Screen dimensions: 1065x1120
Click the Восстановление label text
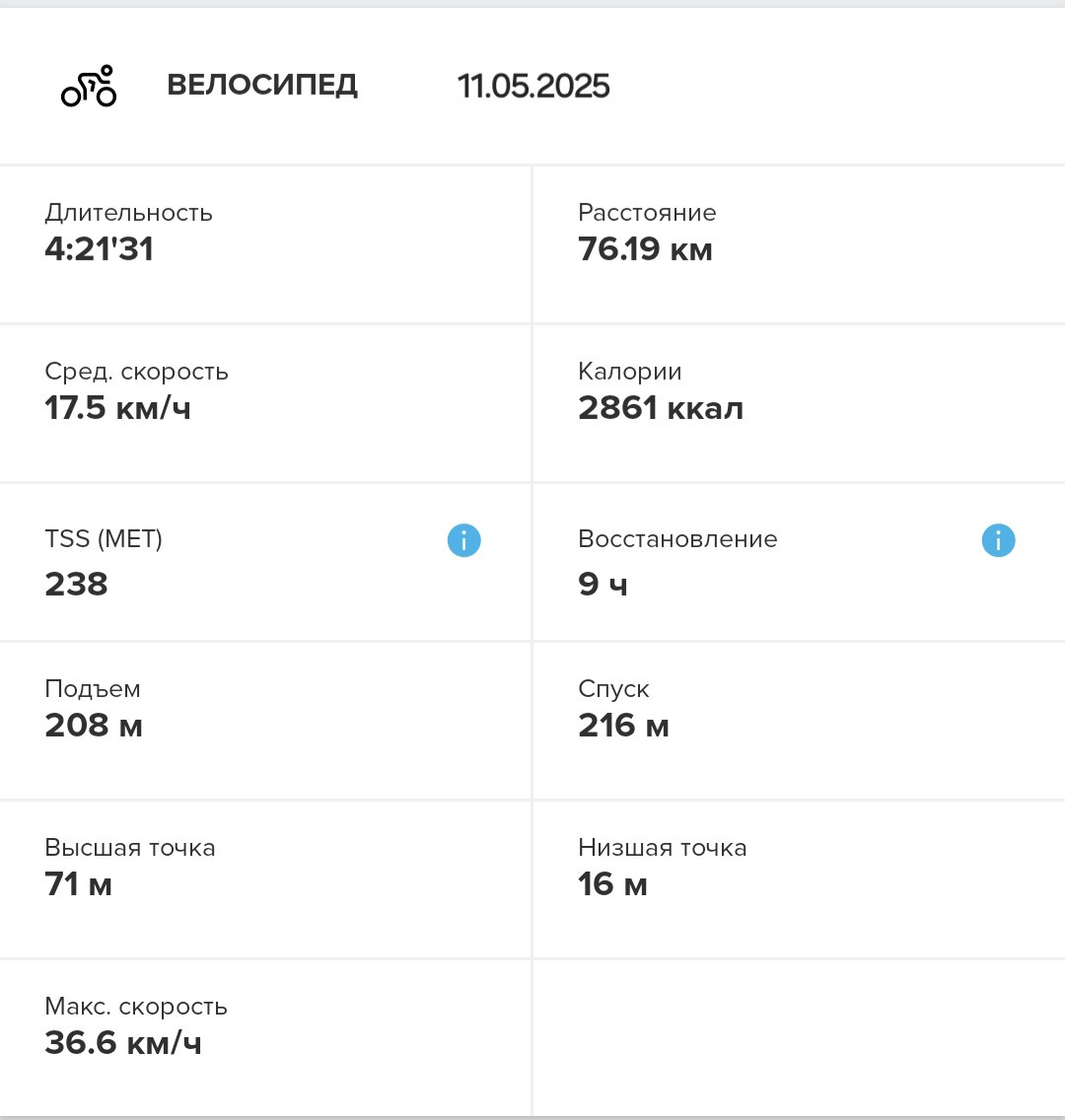[677, 538]
